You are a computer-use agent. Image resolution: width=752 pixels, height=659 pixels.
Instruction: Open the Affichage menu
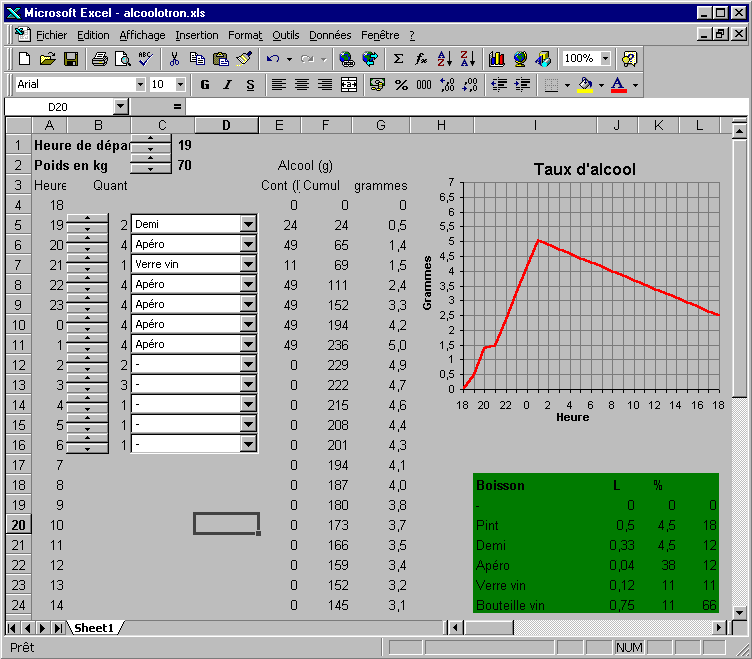click(142, 35)
